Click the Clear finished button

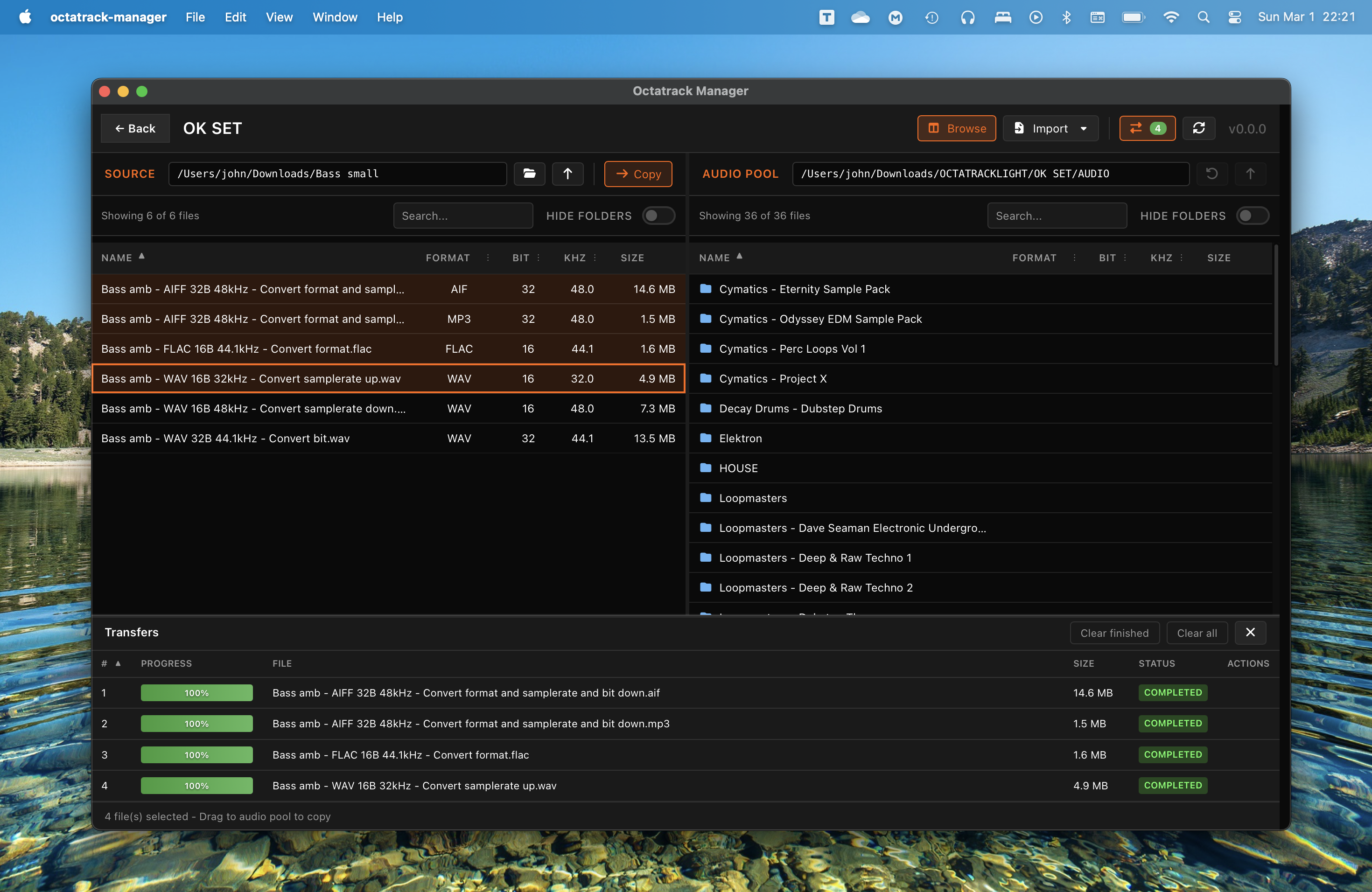[1114, 633]
